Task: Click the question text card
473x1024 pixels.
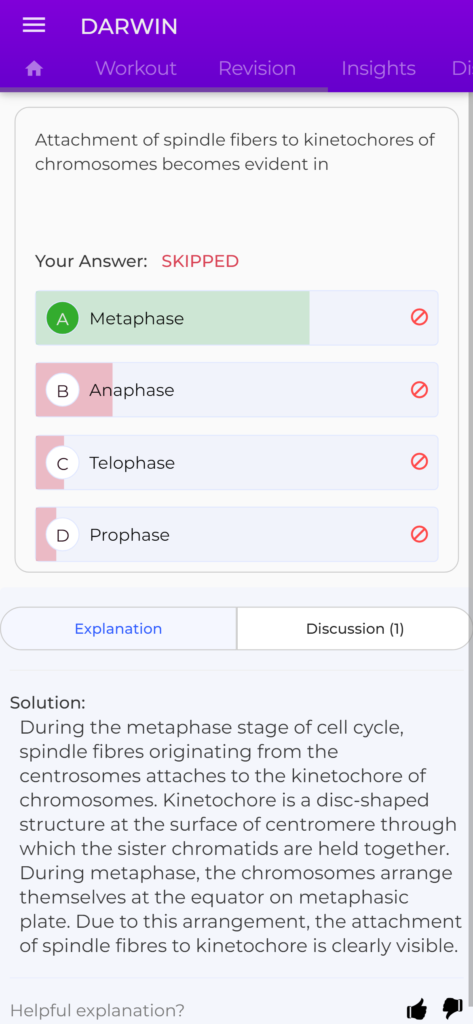Action: (236, 340)
